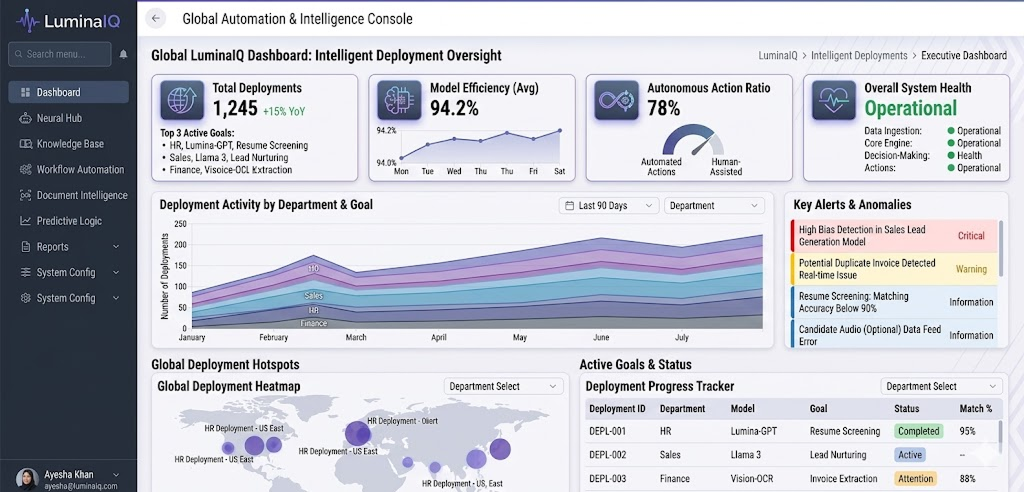Click the LuminaIQ logo icon
The width and height of the screenshot is (1024, 492).
coord(27,19)
